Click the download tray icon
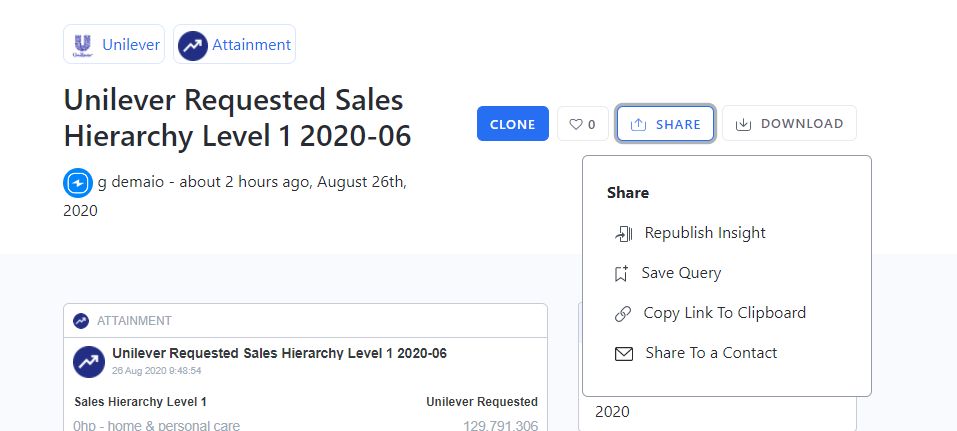 click(743, 125)
